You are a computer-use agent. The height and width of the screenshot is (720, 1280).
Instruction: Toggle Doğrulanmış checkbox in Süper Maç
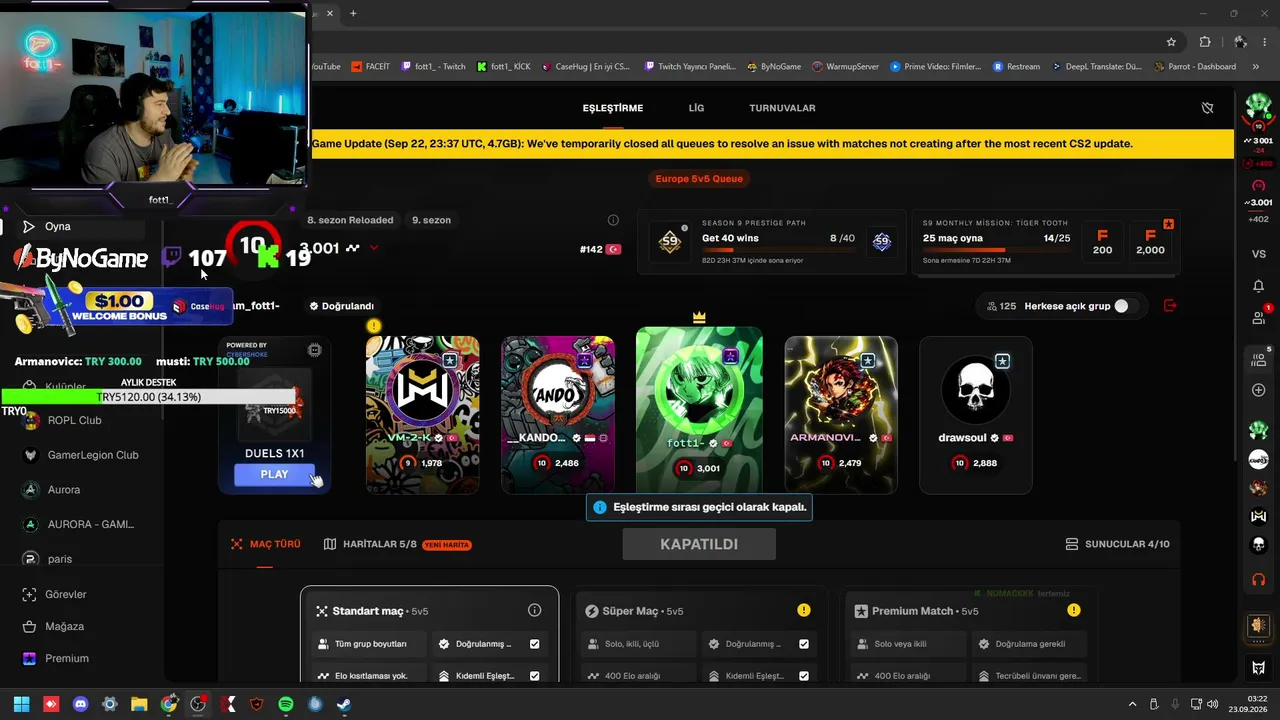804,644
